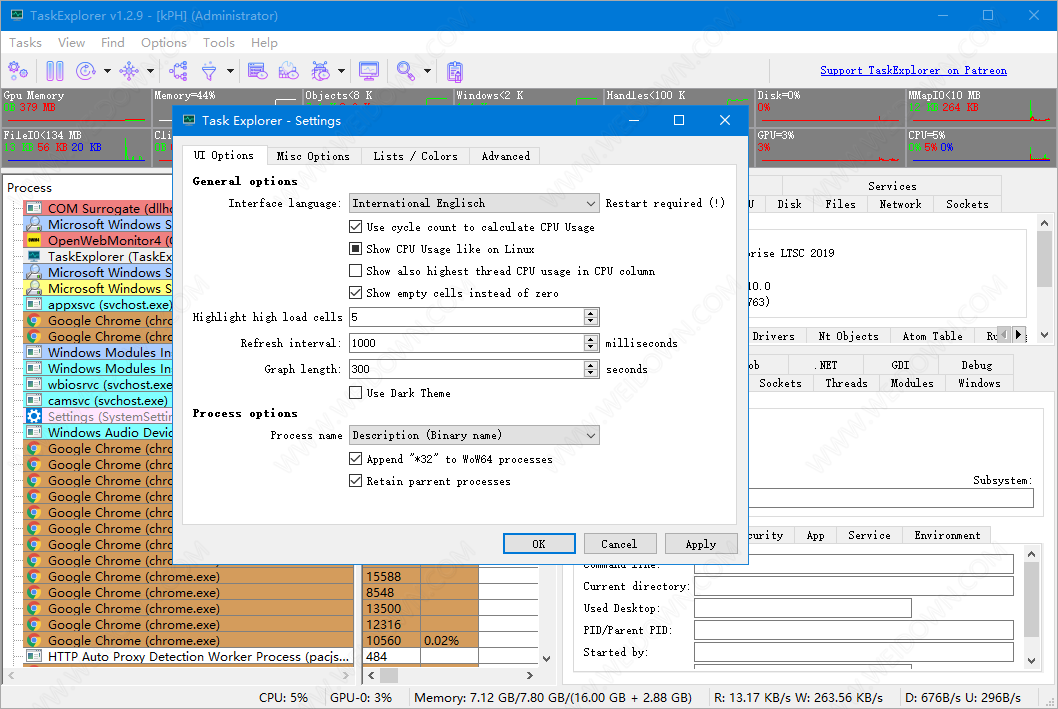Open the find dropdown arrow in toolbar
The width and height of the screenshot is (1058, 709).
(x=427, y=71)
